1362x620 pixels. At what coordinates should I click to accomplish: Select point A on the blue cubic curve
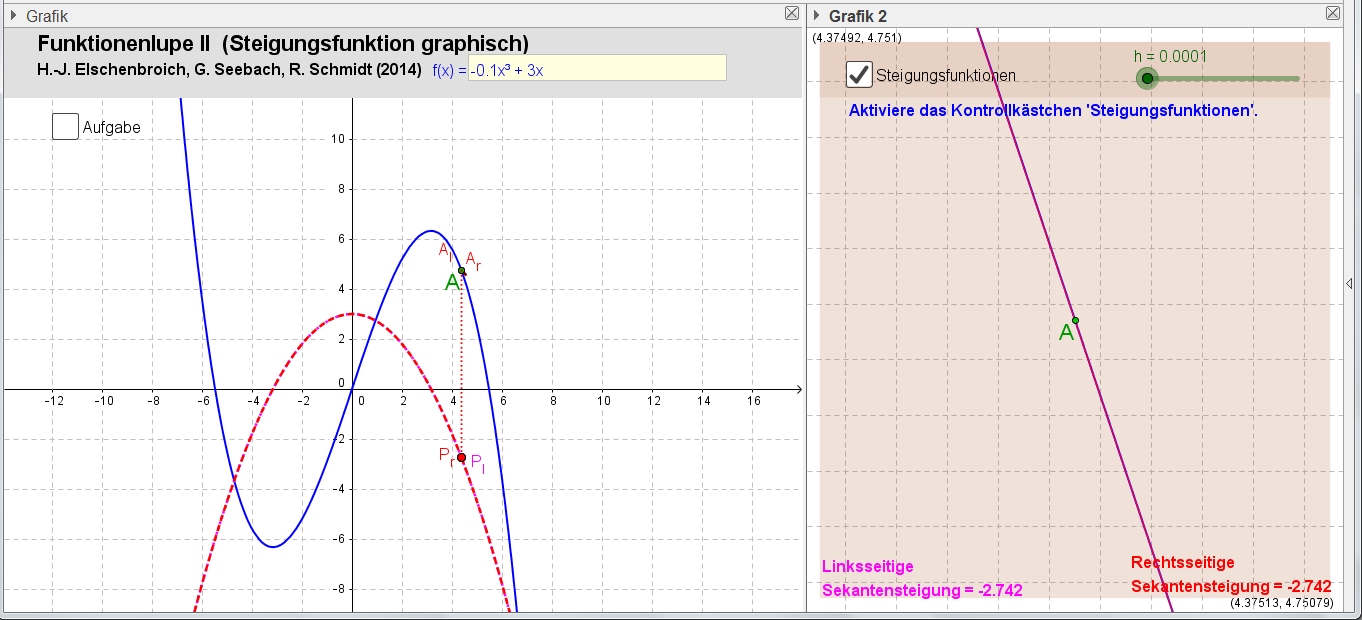click(x=461, y=271)
